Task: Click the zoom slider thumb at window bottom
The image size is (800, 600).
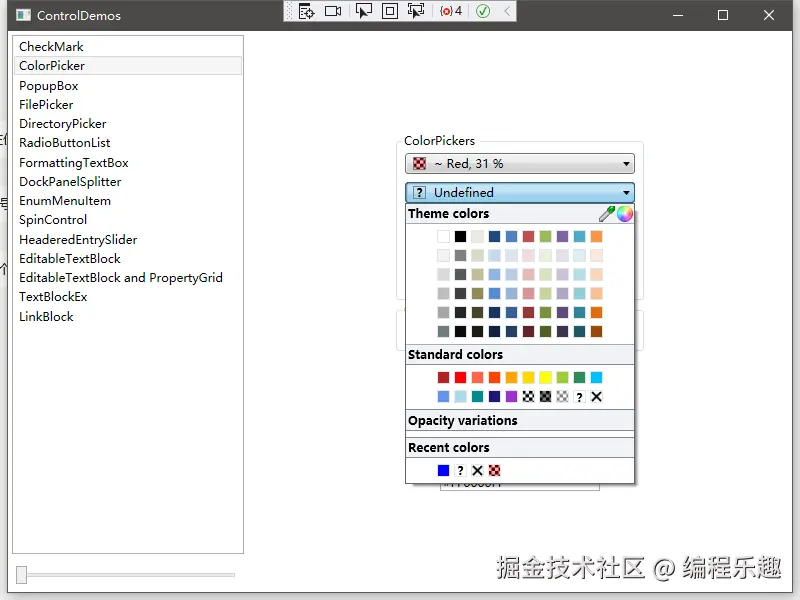Action: coord(21,575)
